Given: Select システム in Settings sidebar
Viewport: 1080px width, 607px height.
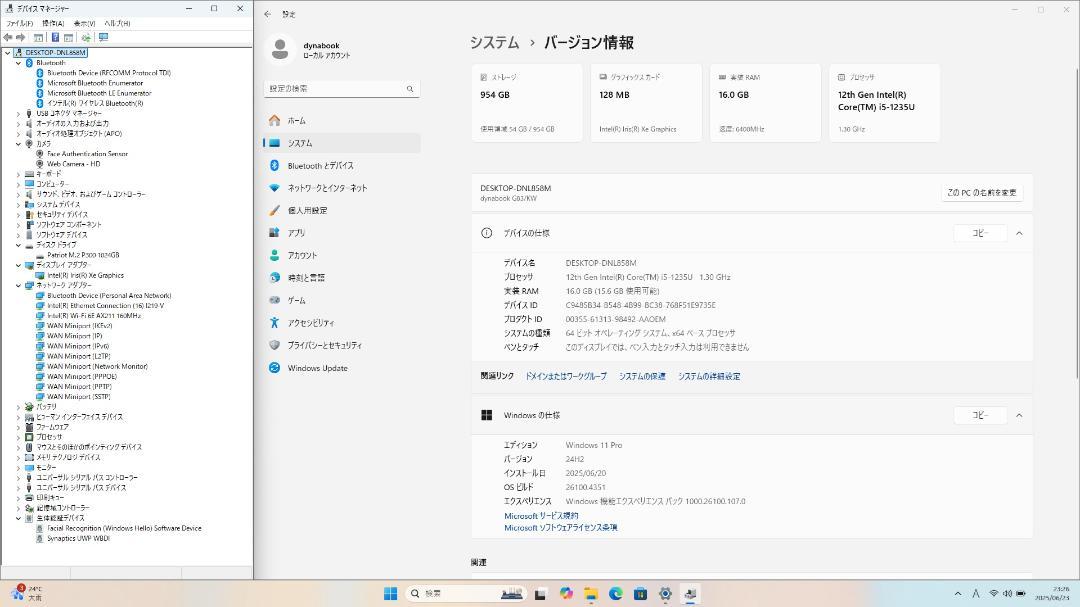Looking at the screenshot, I should 342,143.
